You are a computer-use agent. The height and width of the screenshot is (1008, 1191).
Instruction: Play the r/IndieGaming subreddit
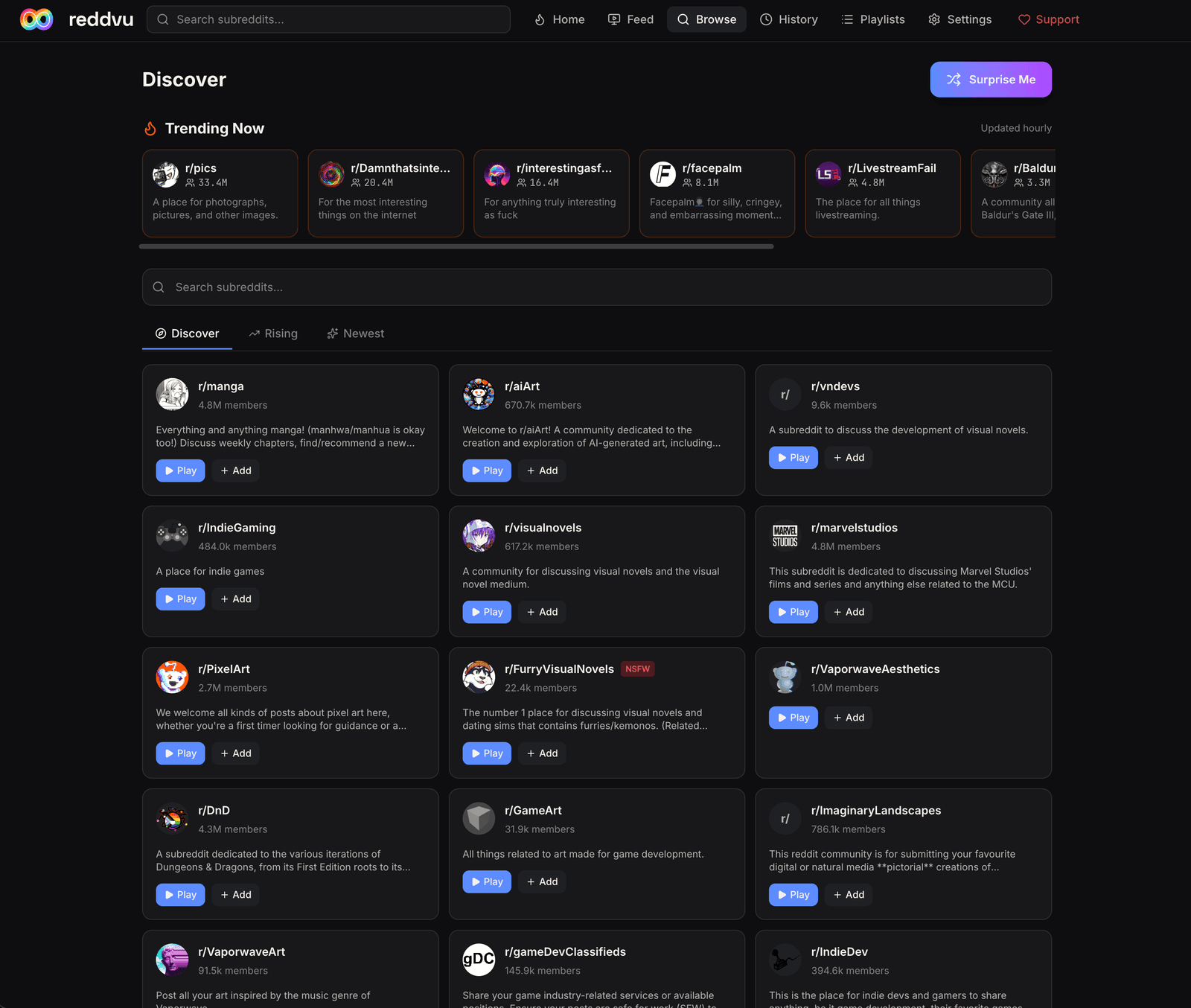(x=180, y=599)
